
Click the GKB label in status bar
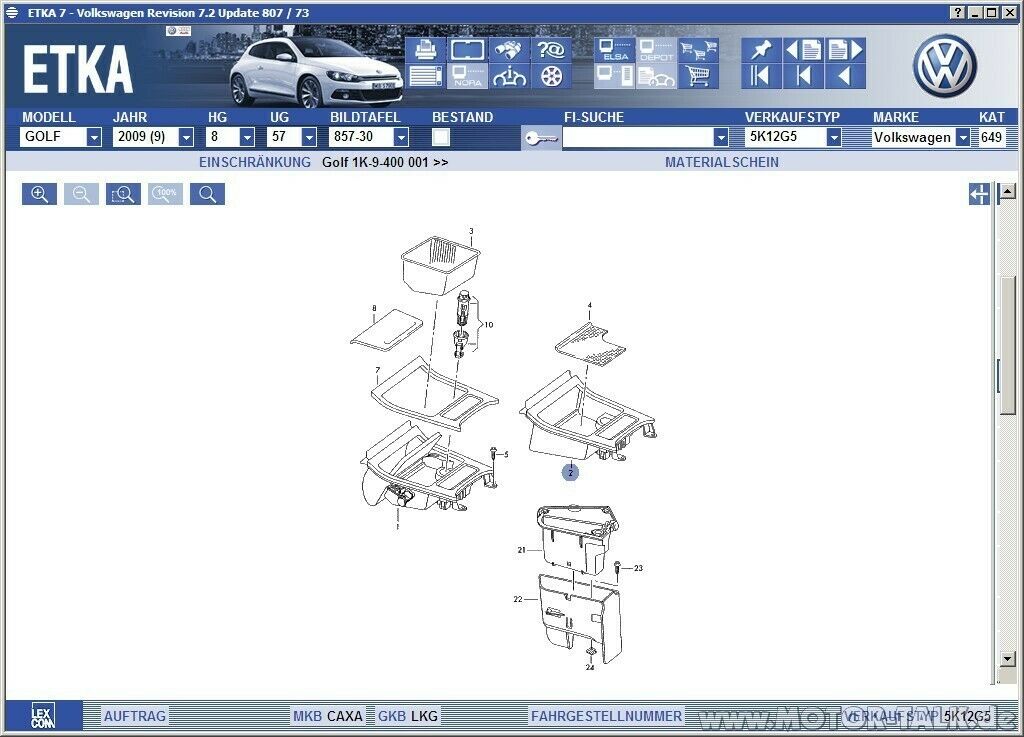pos(392,716)
